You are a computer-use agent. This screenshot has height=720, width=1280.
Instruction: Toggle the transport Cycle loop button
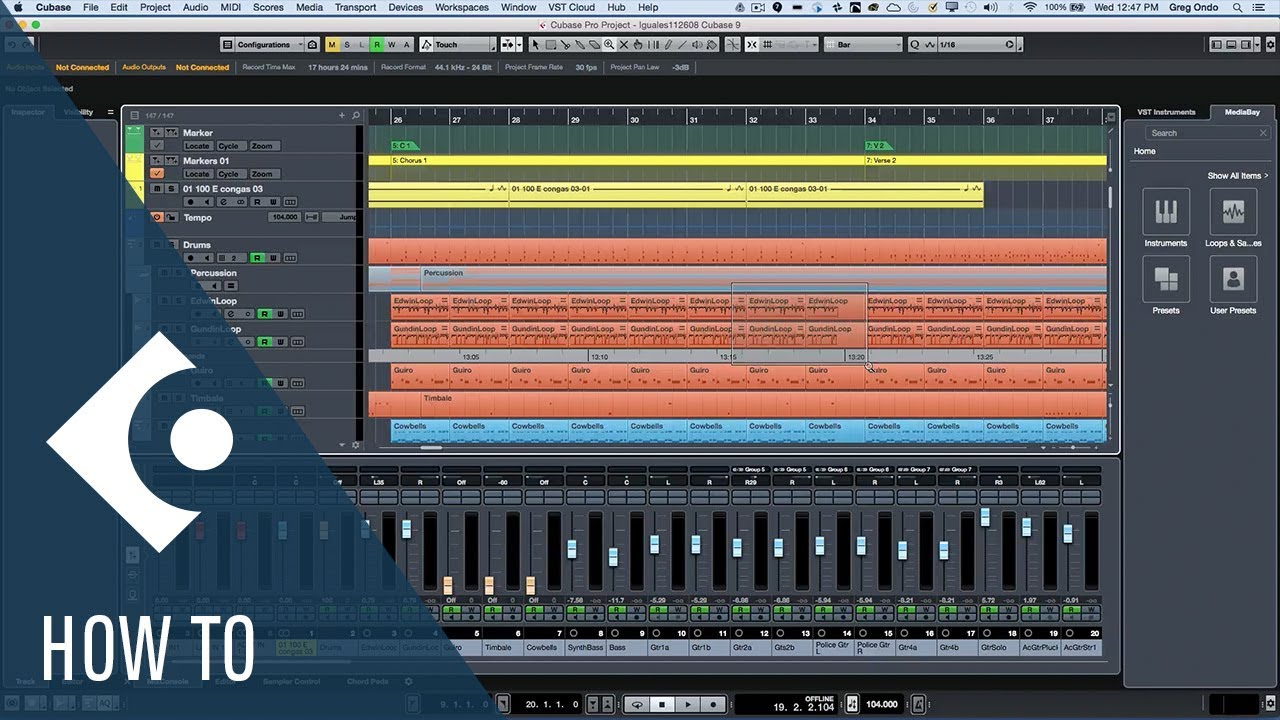(x=637, y=704)
